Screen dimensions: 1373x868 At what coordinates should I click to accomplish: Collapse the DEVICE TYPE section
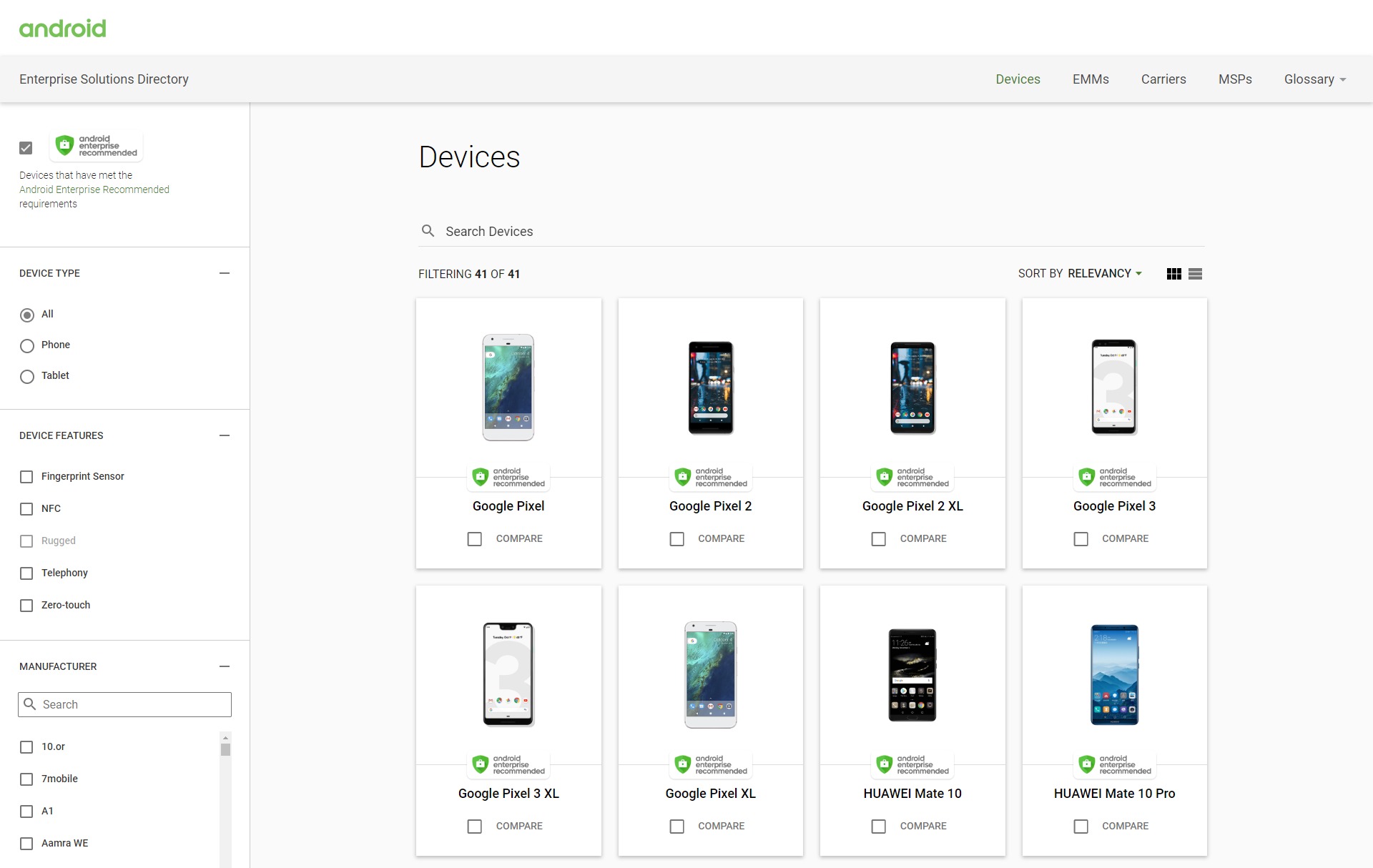225,273
